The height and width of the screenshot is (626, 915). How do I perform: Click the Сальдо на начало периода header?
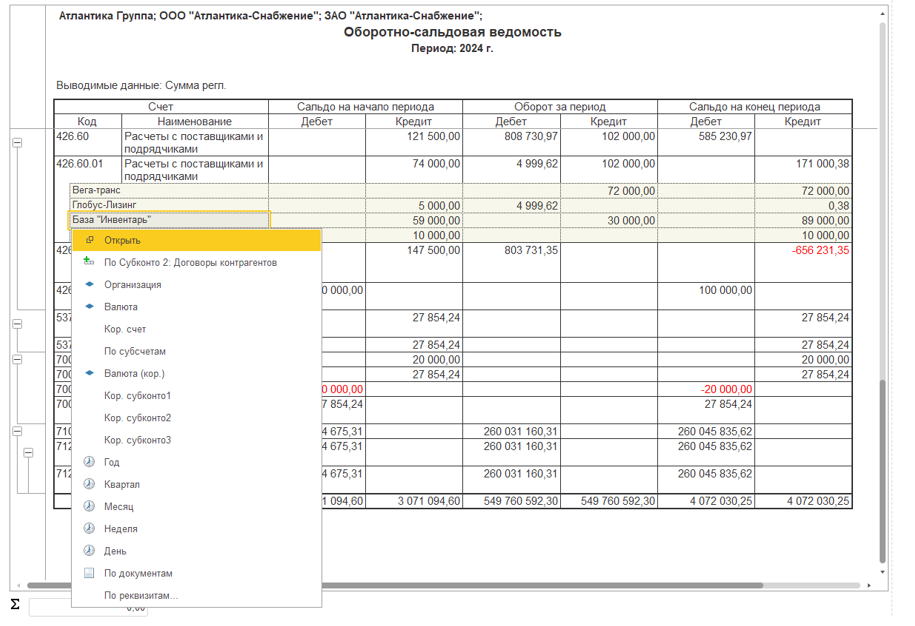click(365, 107)
